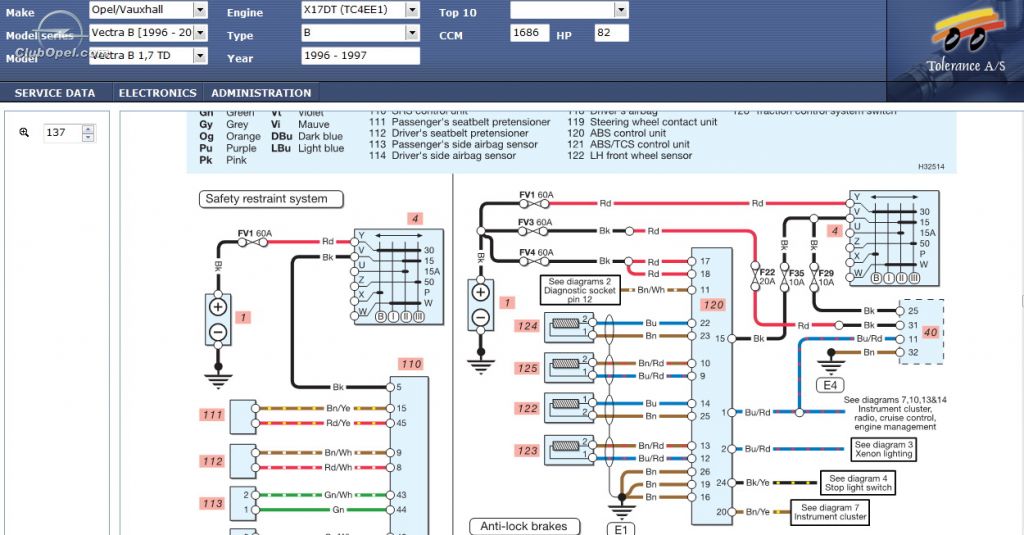Image resolution: width=1024 pixels, height=535 pixels.
Task: Click fuse label F35 10A
Action: (797, 278)
